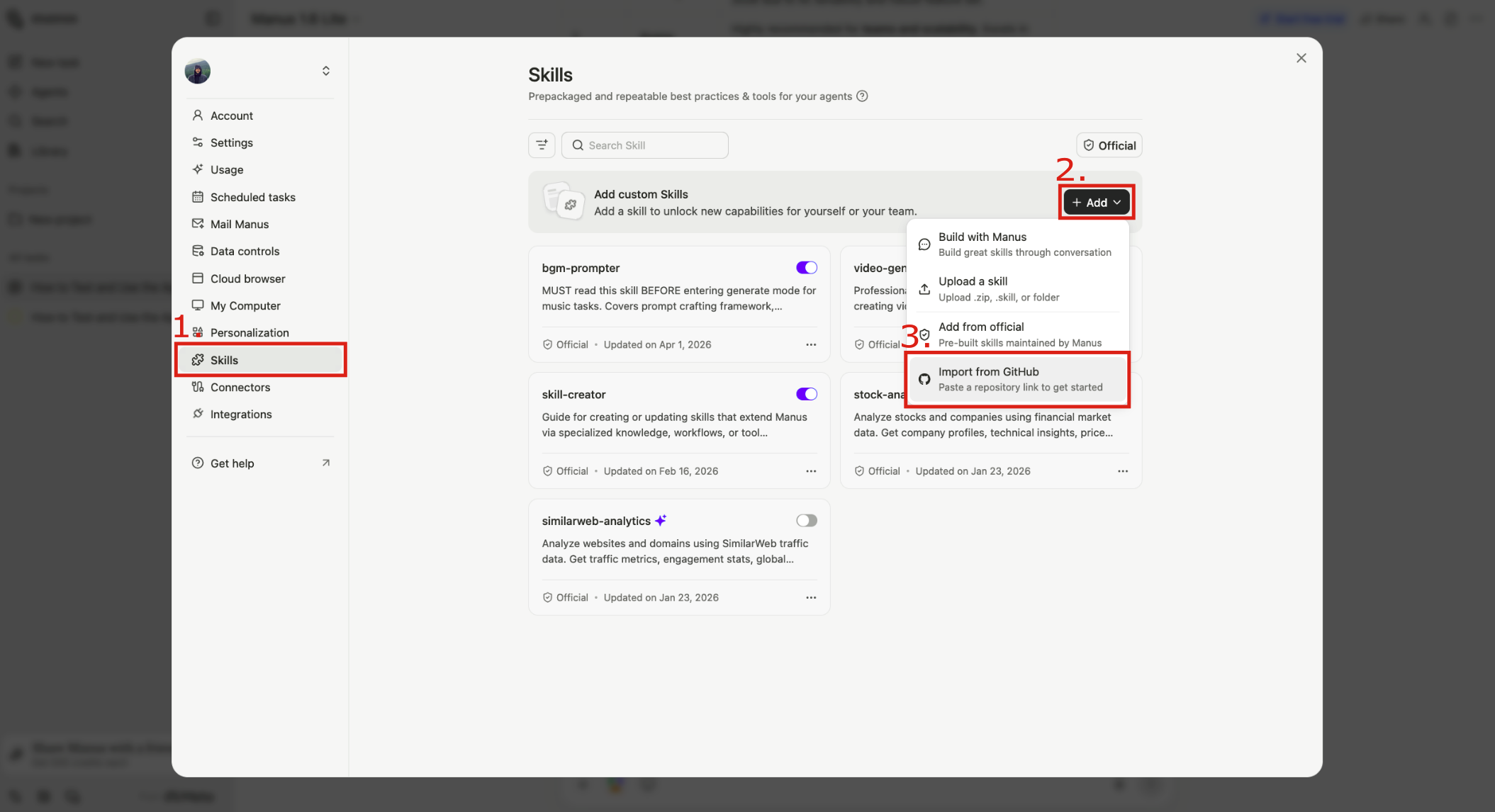This screenshot has height=812, width=1495.
Task: Click the Official filter button
Action: pos(1109,145)
